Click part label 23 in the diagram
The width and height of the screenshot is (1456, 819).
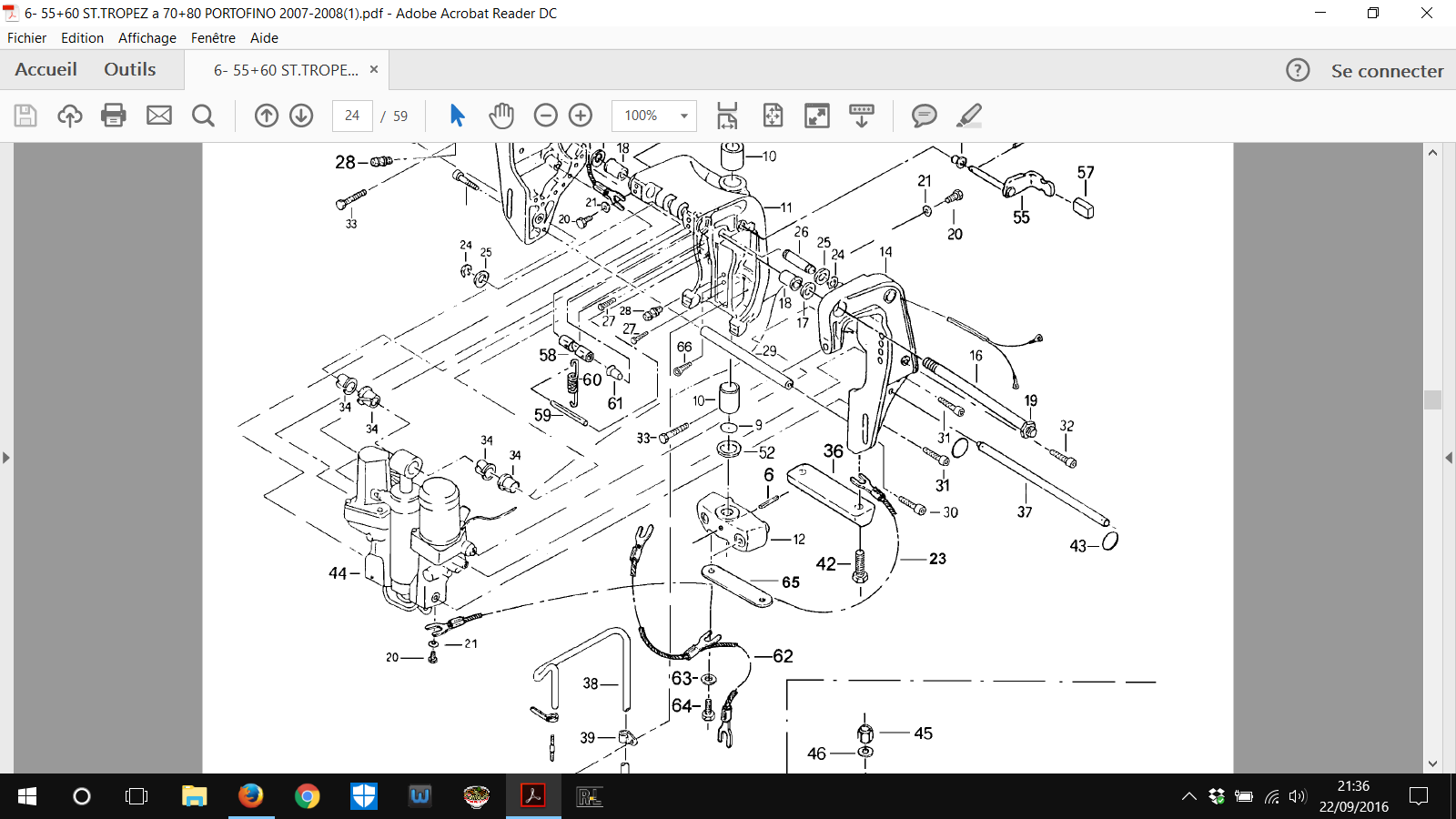(937, 559)
